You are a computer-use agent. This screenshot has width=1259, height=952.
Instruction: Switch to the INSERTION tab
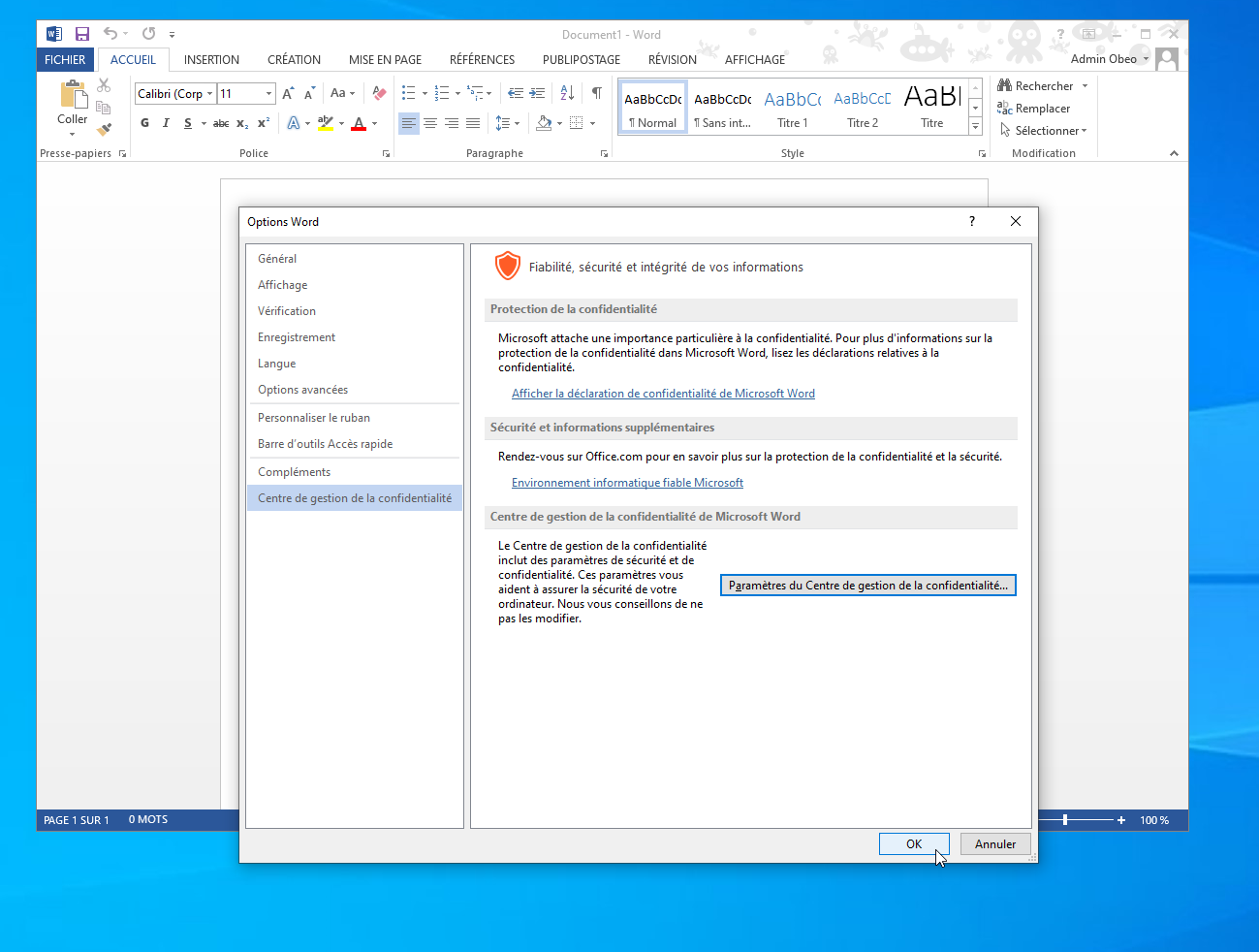(x=211, y=59)
